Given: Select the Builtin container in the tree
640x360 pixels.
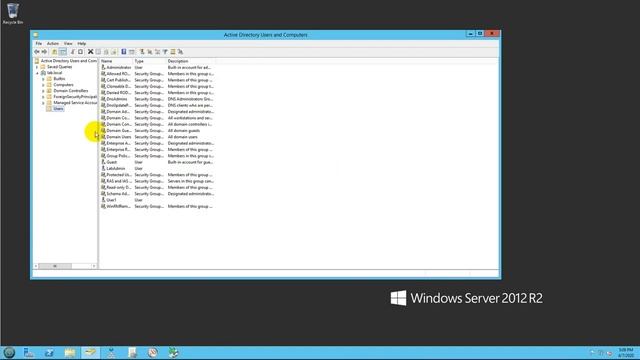Looking at the screenshot, I should pyautogui.click(x=59, y=79).
